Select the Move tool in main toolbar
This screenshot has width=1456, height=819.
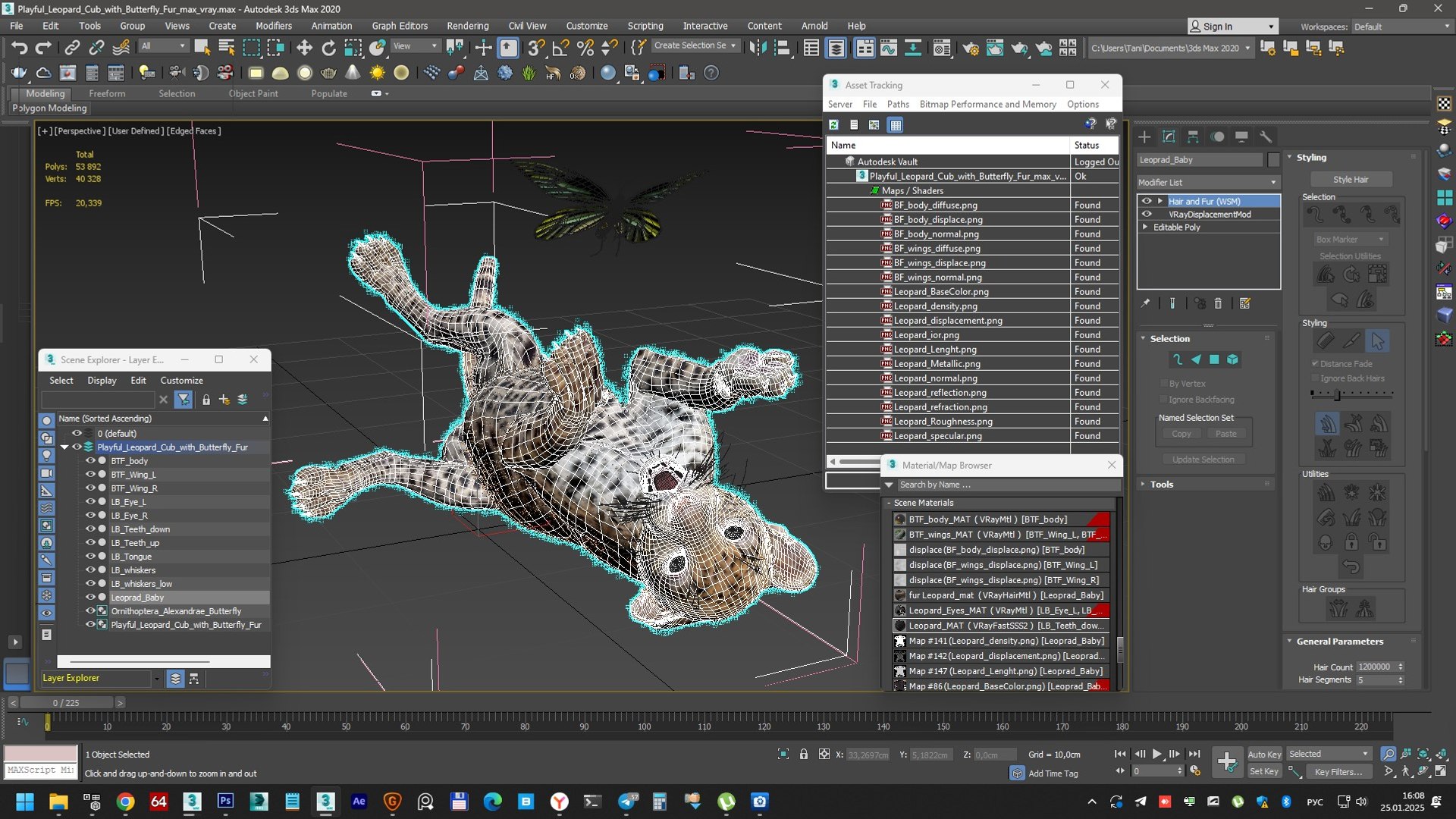(x=304, y=48)
